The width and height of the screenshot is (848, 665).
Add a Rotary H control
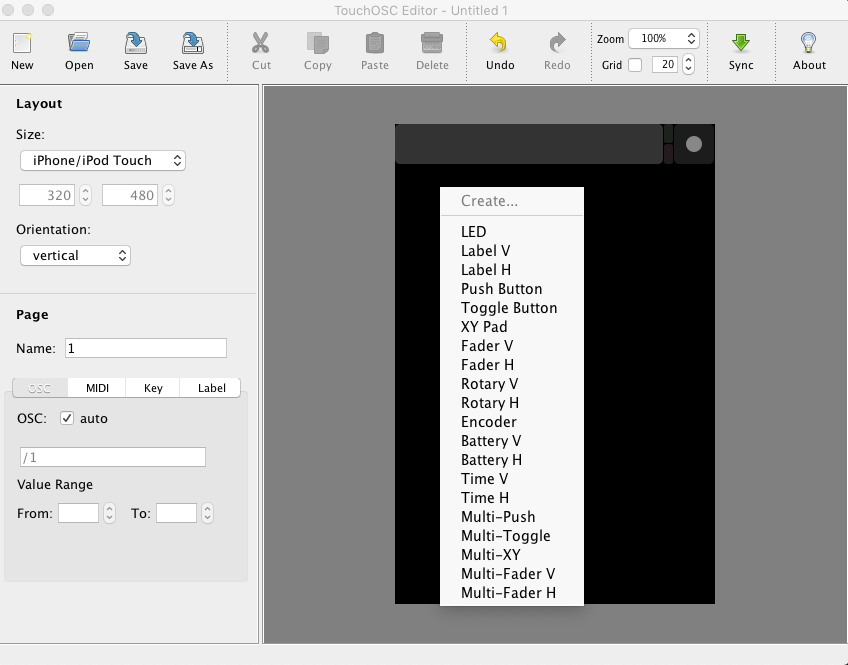coord(512,402)
